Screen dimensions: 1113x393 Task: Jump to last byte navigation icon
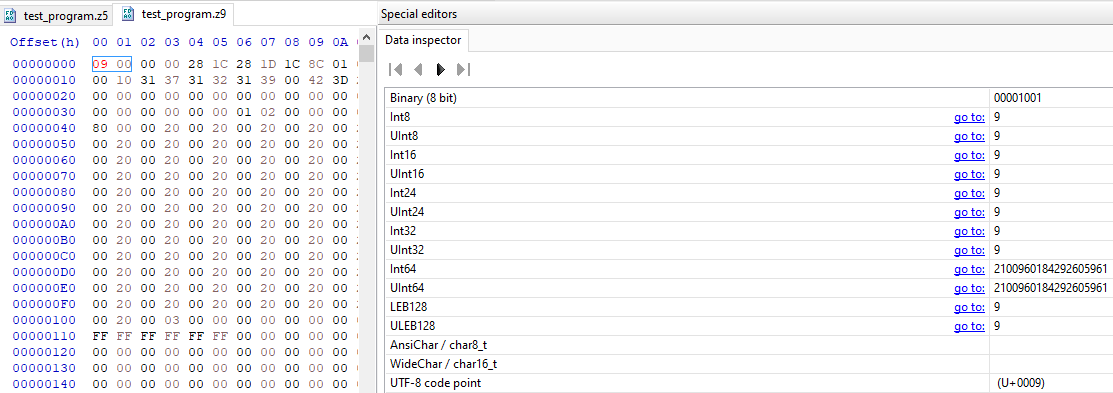point(464,70)
